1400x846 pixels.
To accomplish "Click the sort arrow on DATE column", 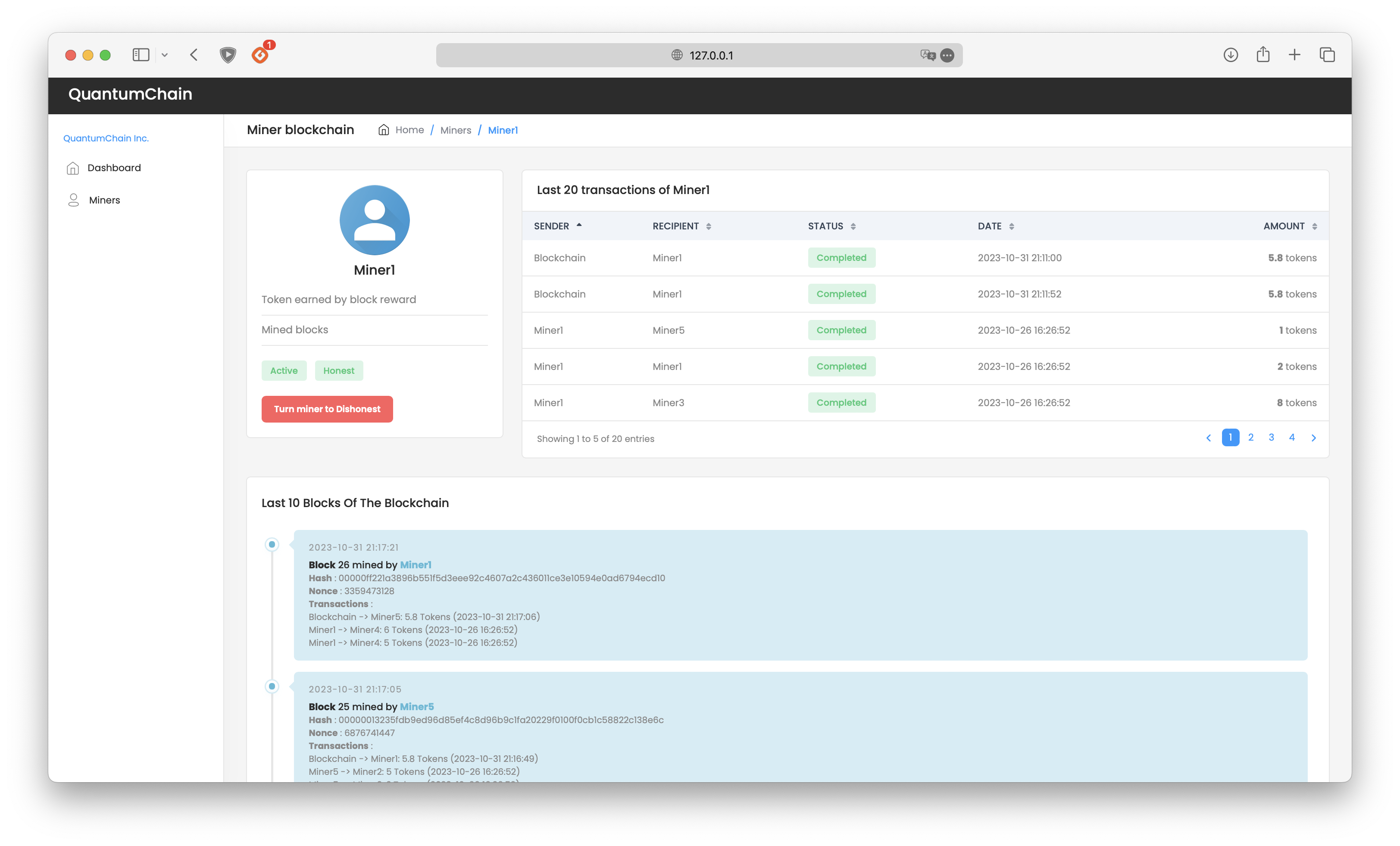I will (x=1012, y=225).
